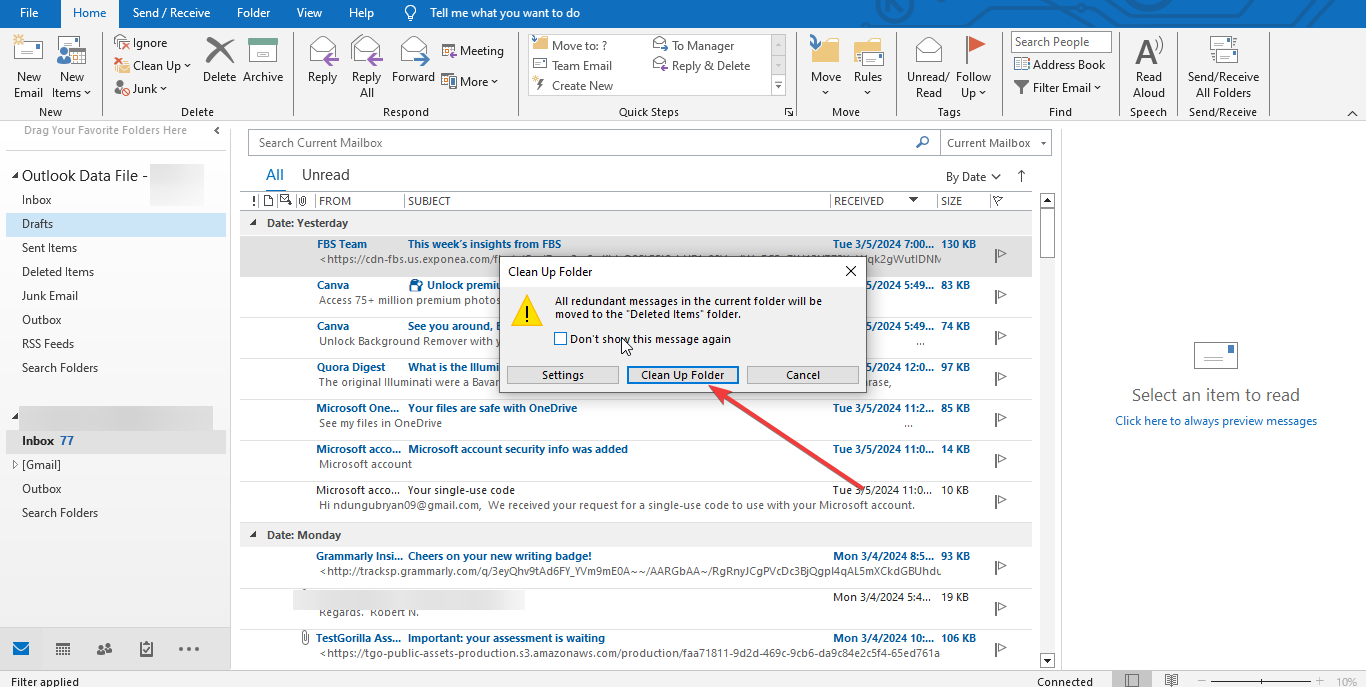This screenshot has height=687, width=1366.
Task: Select the Unread message filter tab
Action: (x=325, y=175)
